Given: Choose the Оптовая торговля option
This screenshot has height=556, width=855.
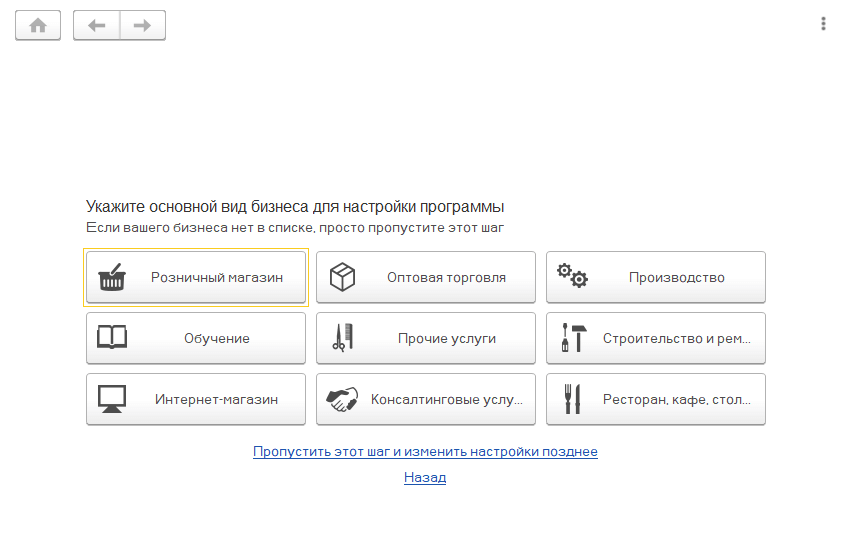Looking at the screenshot, I should coord(426,277).
